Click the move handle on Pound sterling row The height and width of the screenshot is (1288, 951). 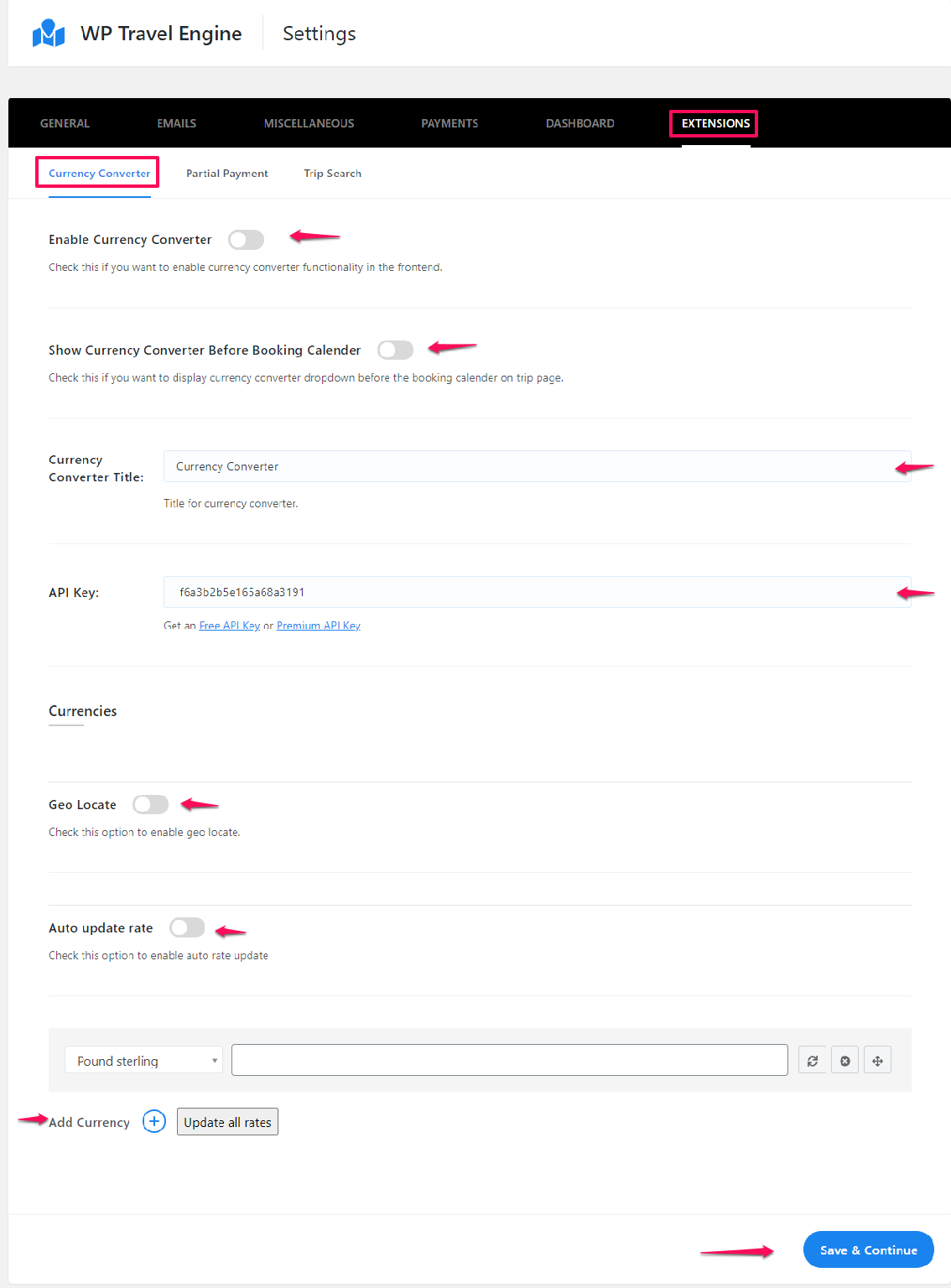pos(877,1061)
